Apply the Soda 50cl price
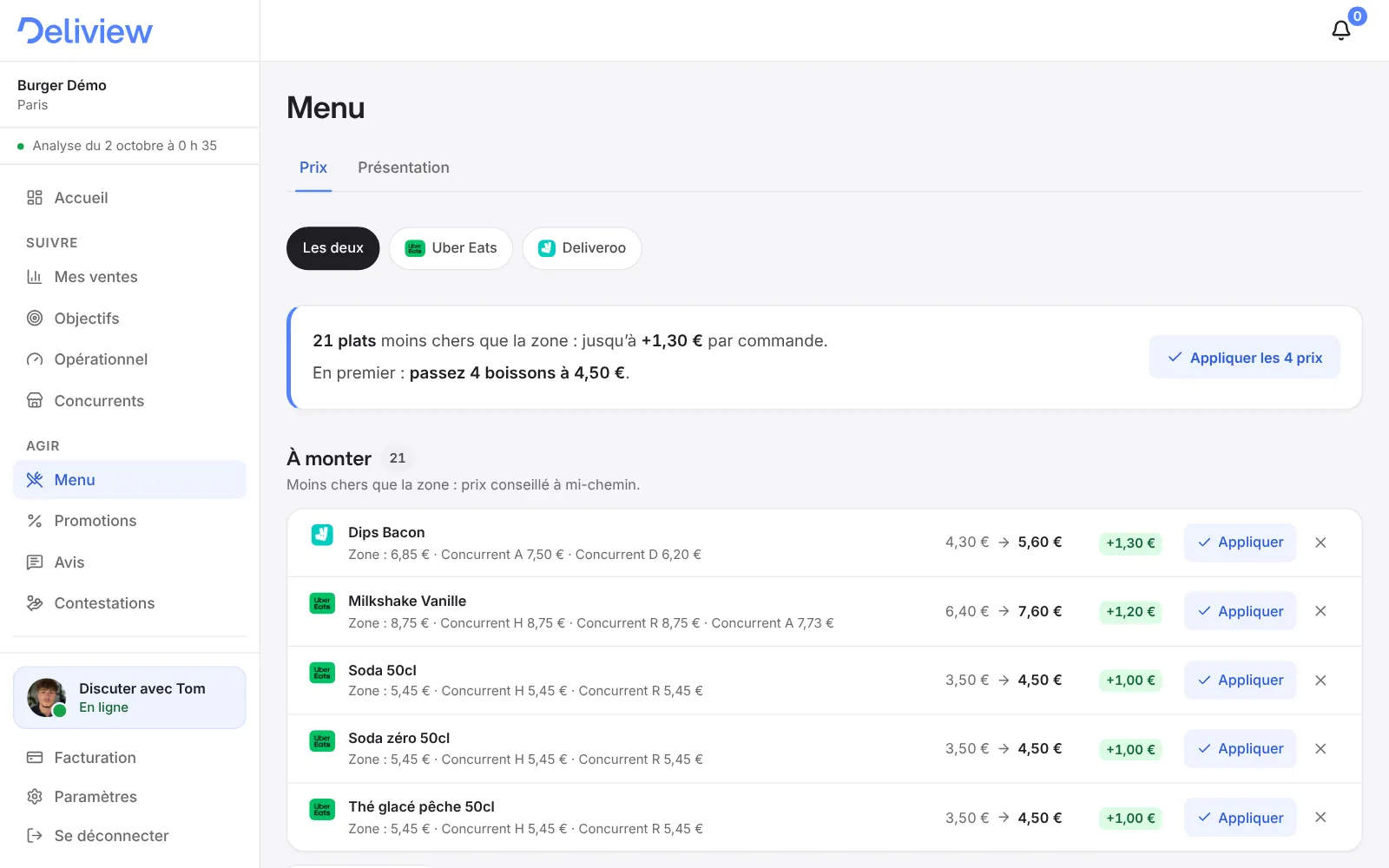 pos(1241,681)
